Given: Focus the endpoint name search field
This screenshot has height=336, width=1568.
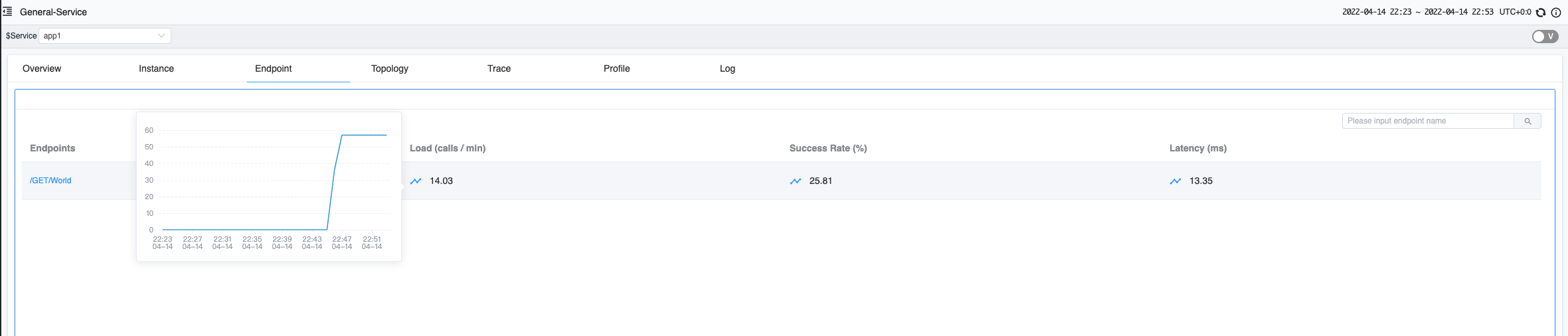Looking at the screenshot, I should point(1428,121).
